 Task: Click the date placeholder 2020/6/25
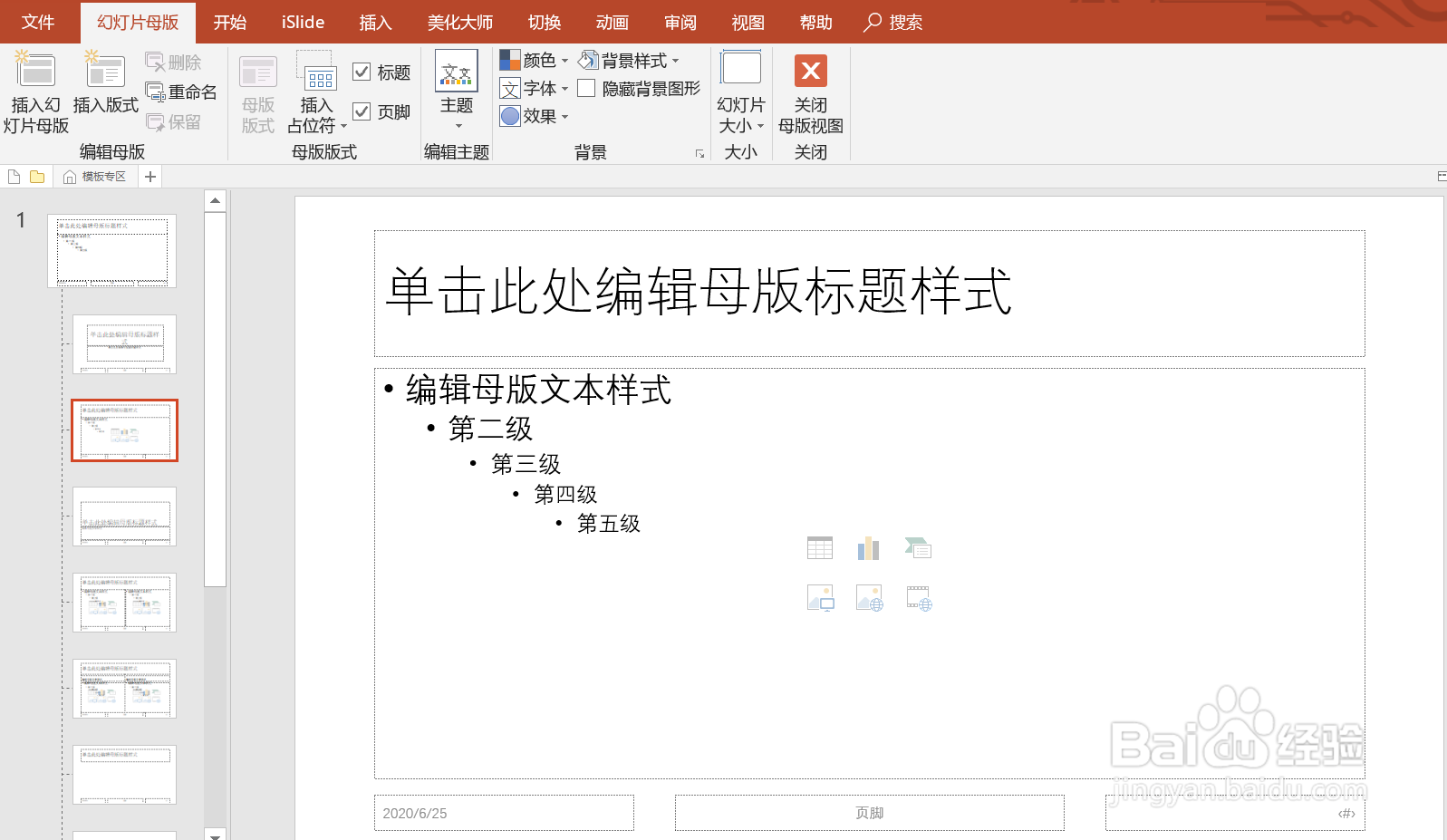(504, 813)
